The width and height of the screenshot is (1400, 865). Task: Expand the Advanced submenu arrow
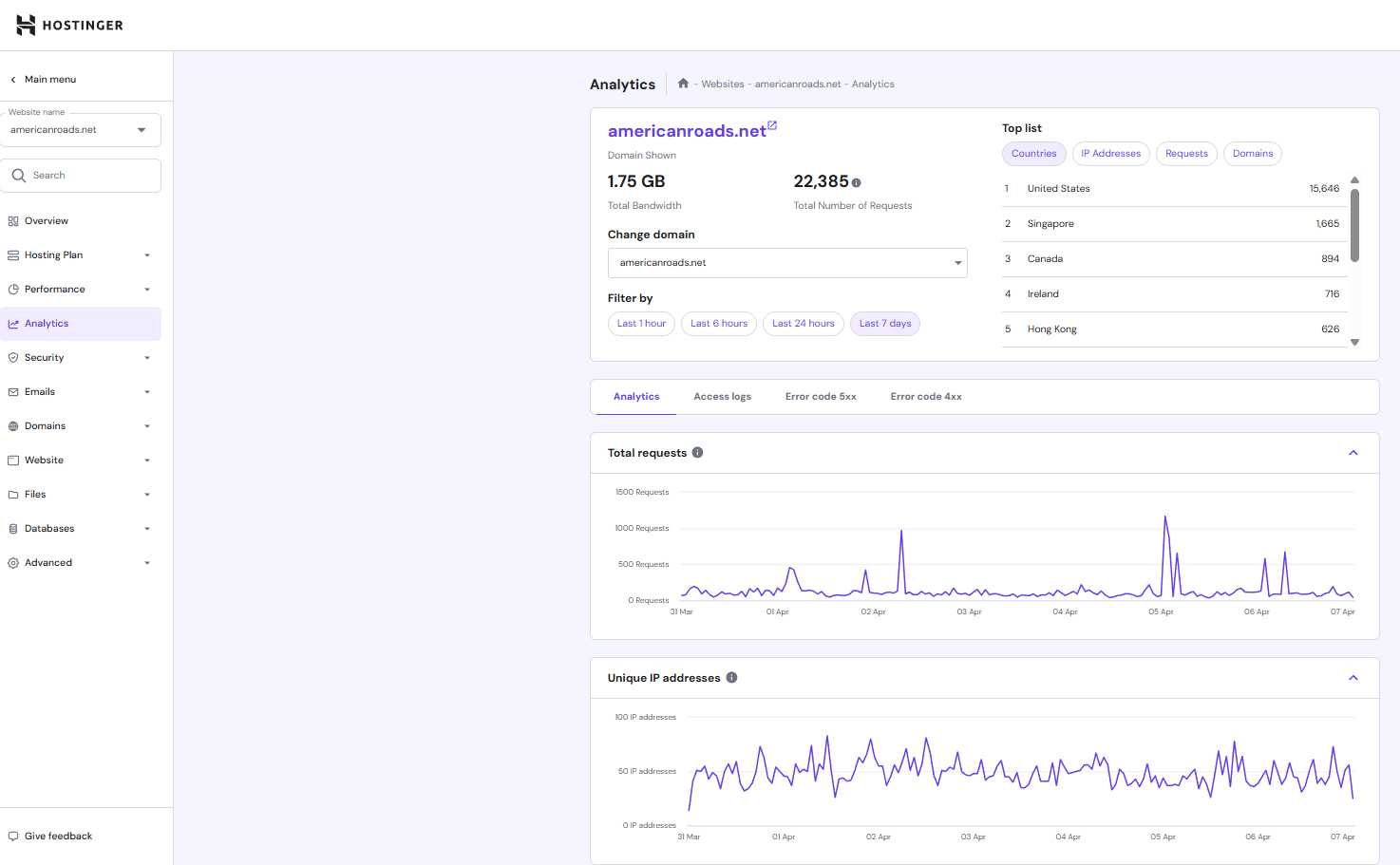(147, 563)
